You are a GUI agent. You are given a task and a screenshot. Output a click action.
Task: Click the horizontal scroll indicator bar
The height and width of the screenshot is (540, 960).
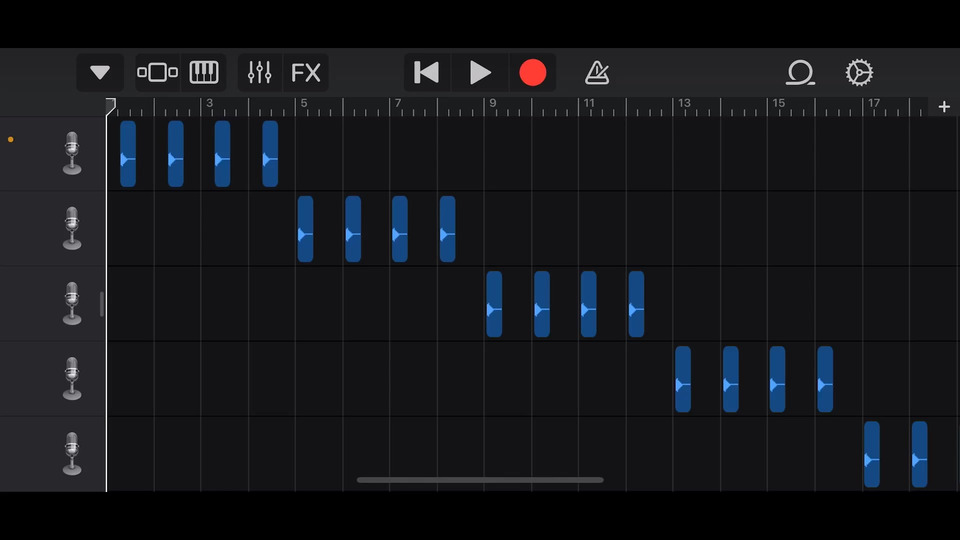pyautogui.click(x=480, y=480)
